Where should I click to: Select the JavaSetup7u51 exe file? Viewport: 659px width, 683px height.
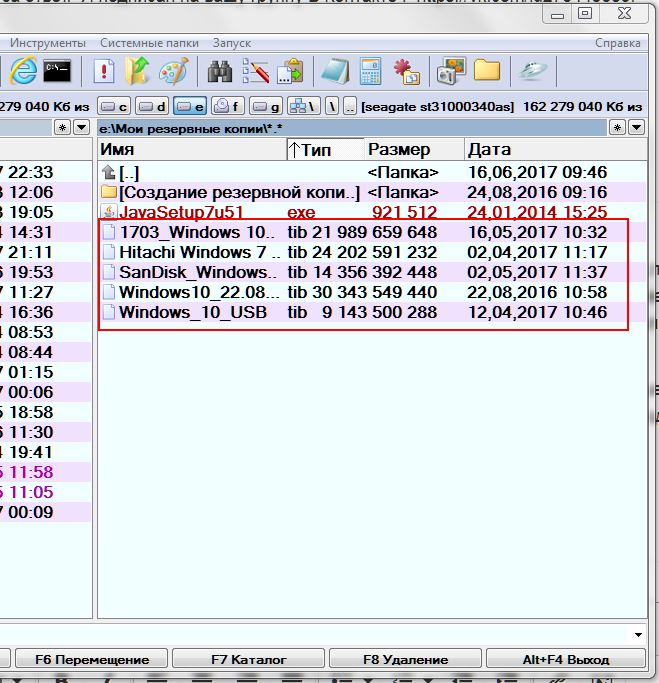[372, 212]
